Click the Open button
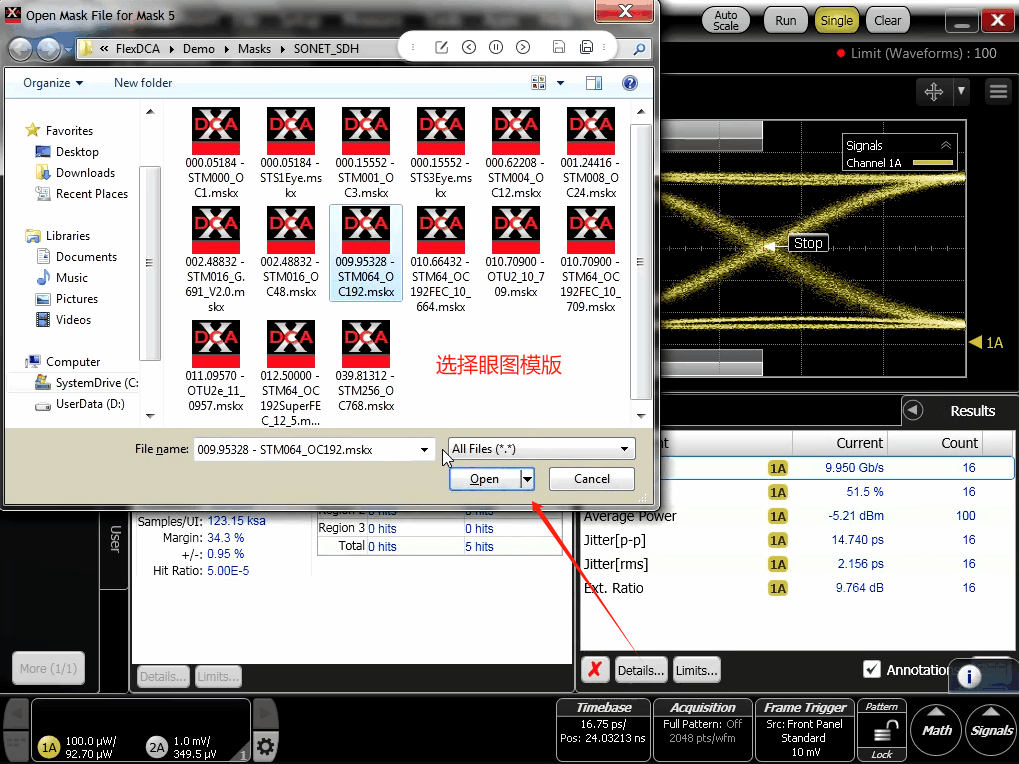This screenshot has height=764, width=1019. (484, 479)
